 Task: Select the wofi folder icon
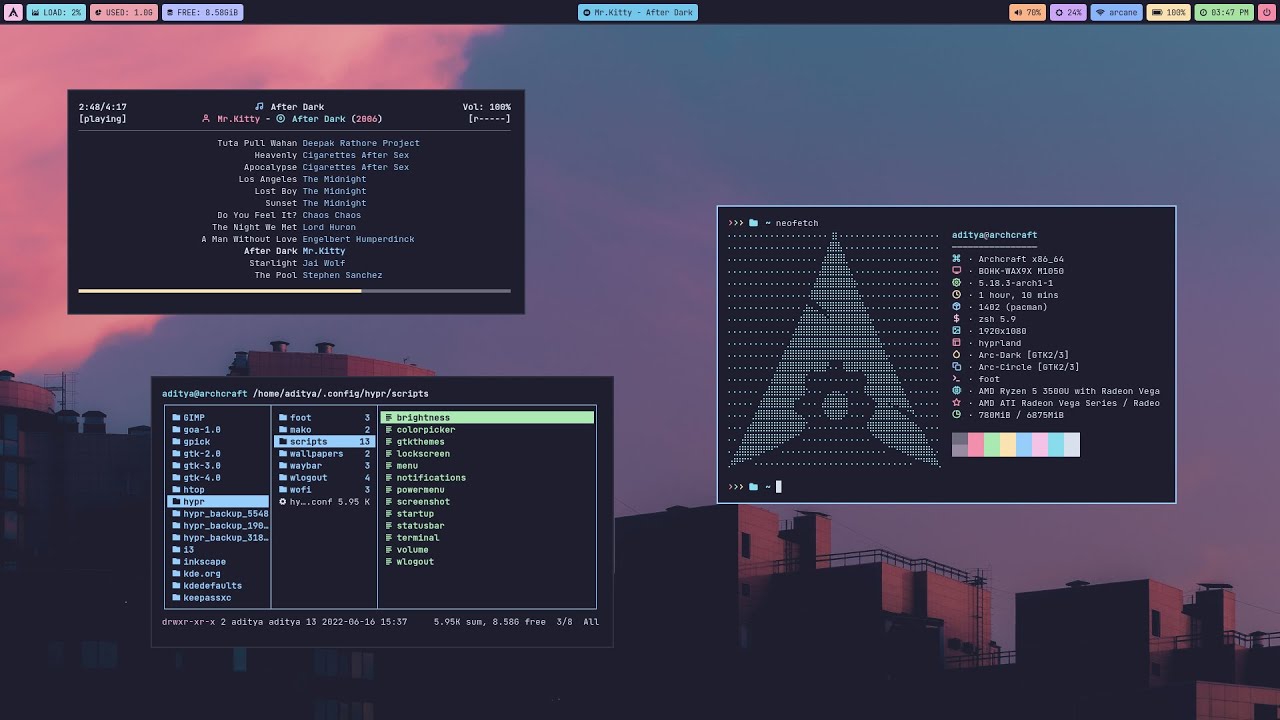point(283,490)
